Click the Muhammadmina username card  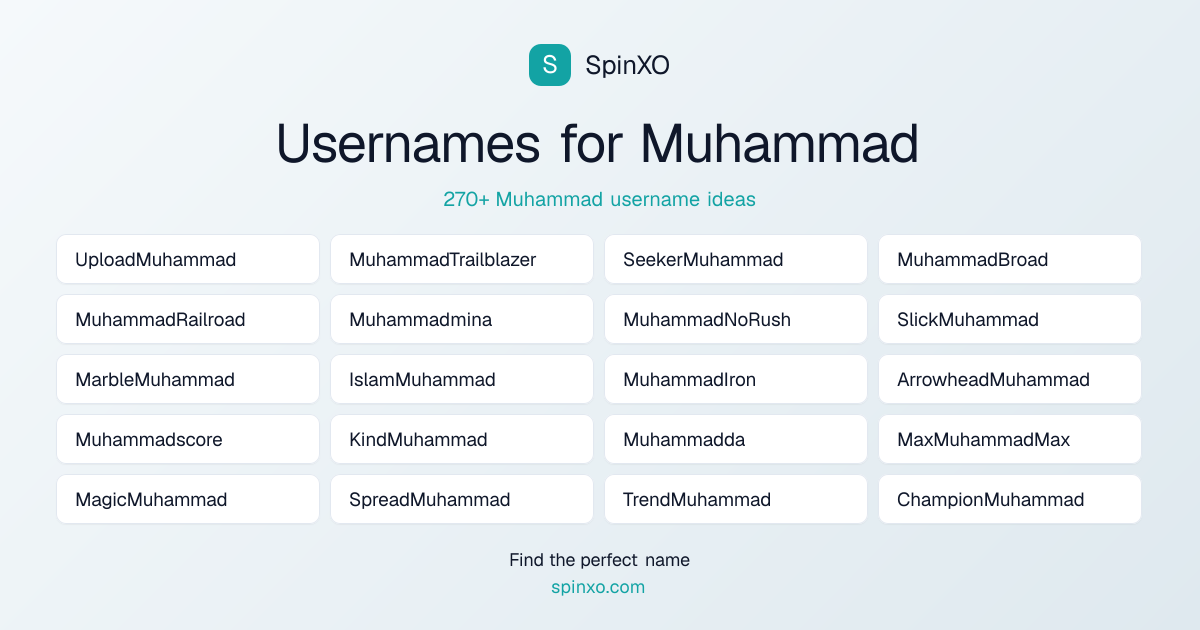[462, 319]
